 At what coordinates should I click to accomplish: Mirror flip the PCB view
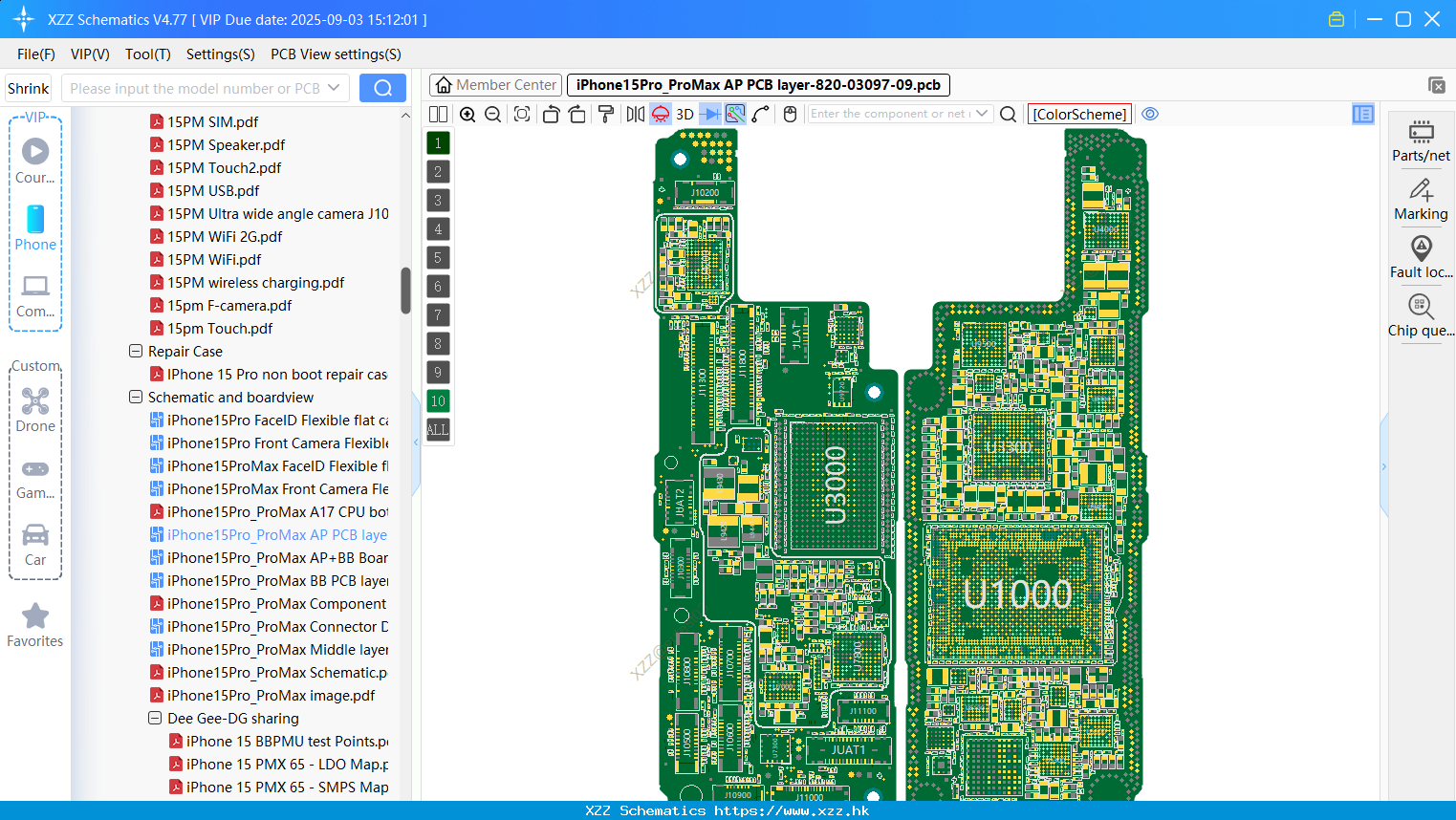(x=635, y=114)
